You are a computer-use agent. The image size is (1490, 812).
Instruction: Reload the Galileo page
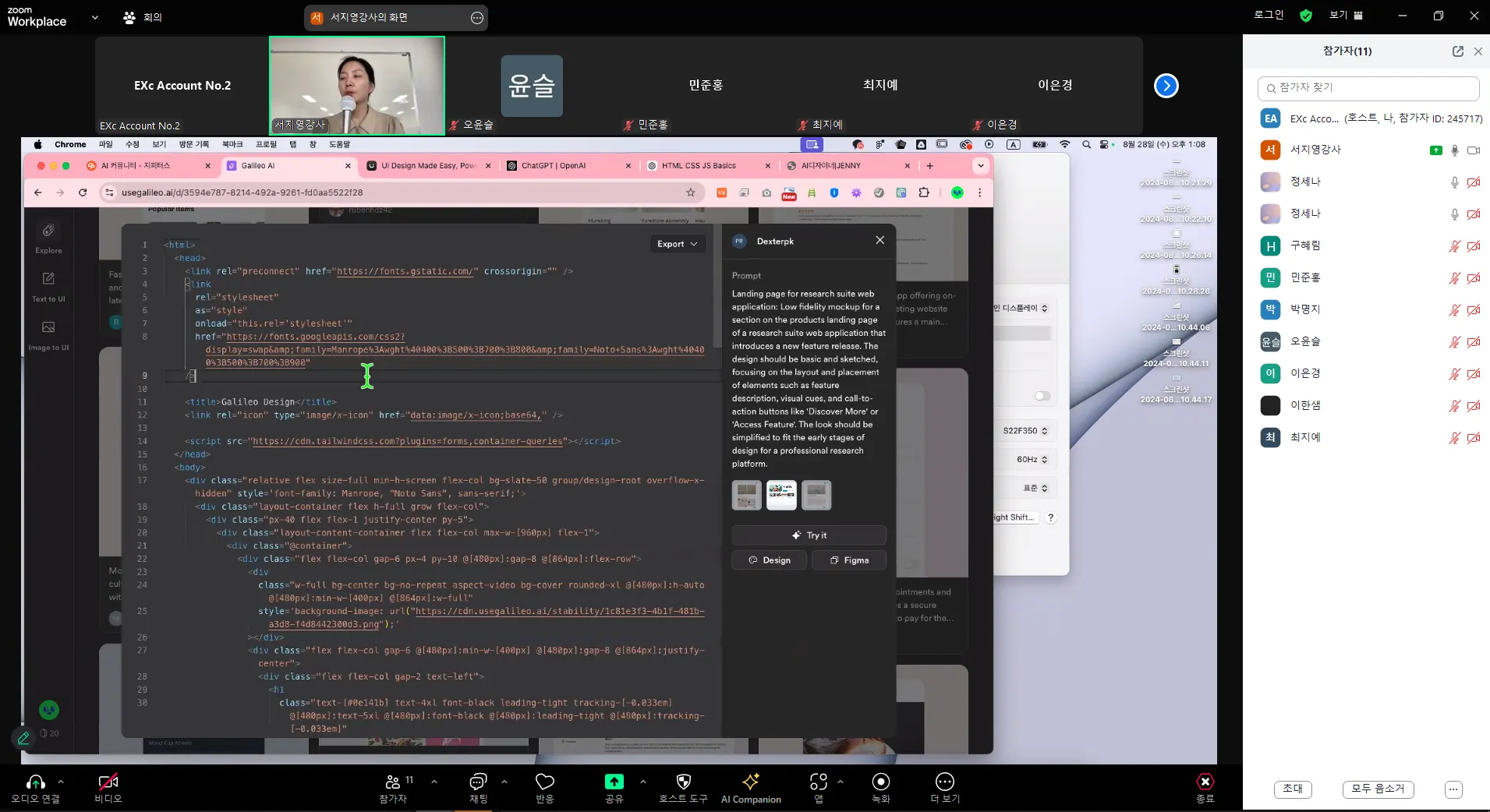(x=83, y=192)
